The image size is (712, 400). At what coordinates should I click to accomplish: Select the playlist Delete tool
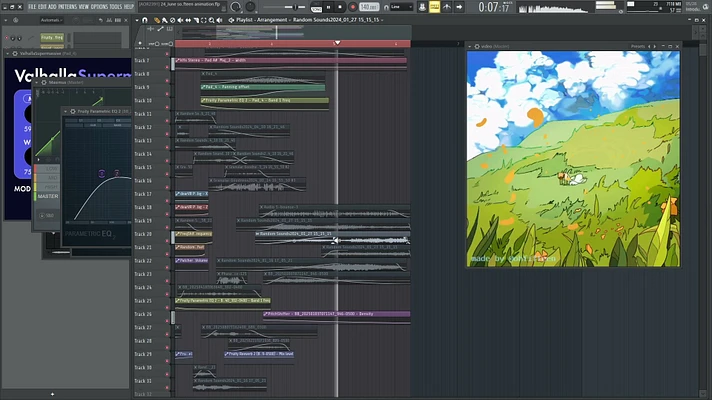tap(172, 20)
